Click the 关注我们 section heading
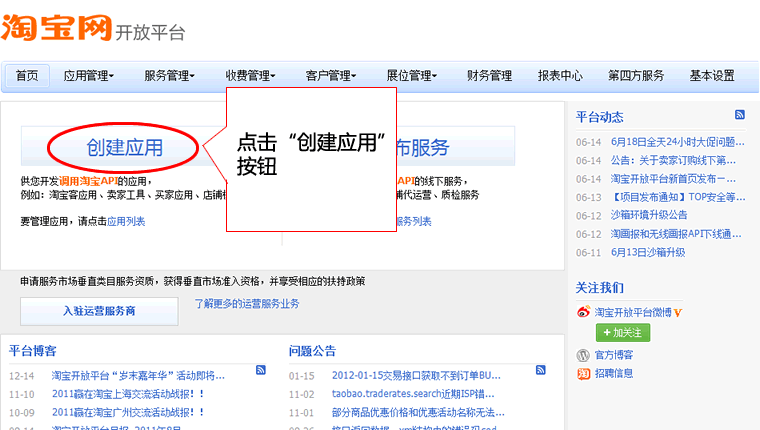The width and height of the screenshot is (760, 430). (x=600, y=288)
